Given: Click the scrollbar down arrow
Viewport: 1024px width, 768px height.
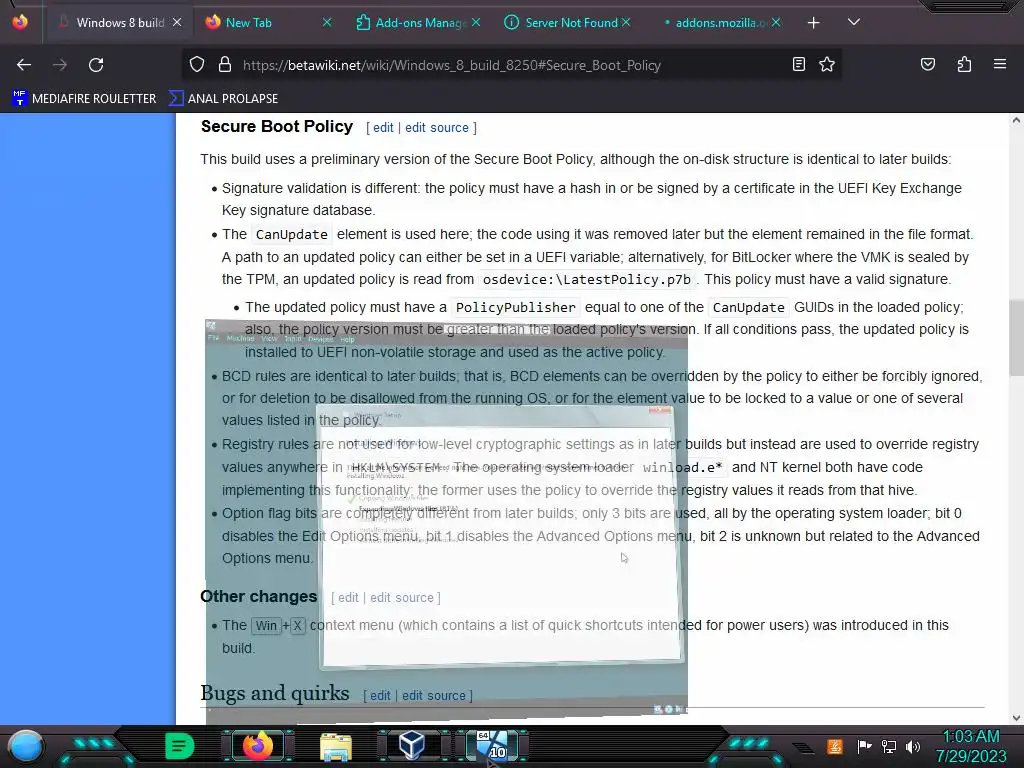Looking at the screenshot, I should coord(1016,718).
